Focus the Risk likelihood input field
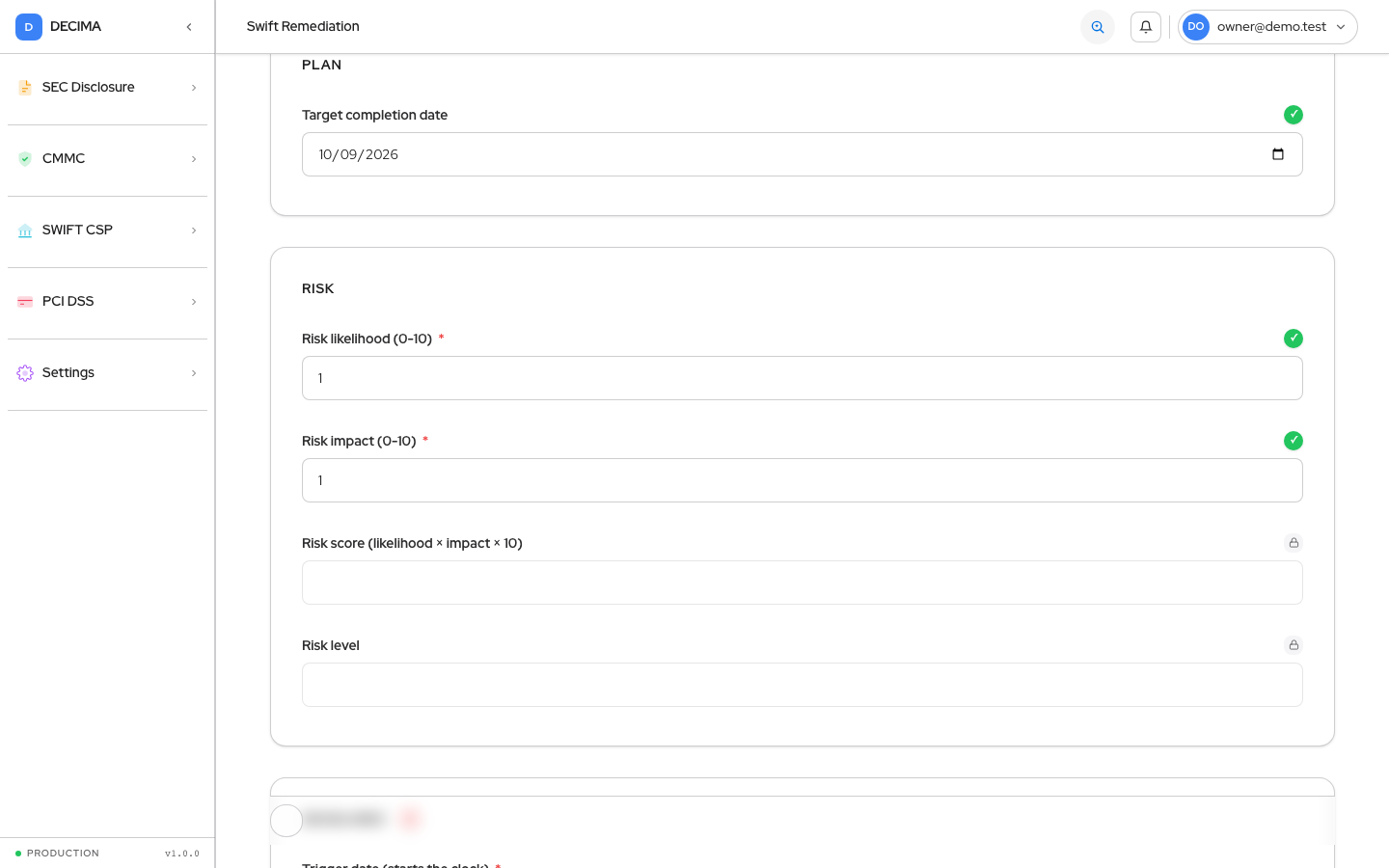Screen dimensions: 1389x868 (803, 378)
